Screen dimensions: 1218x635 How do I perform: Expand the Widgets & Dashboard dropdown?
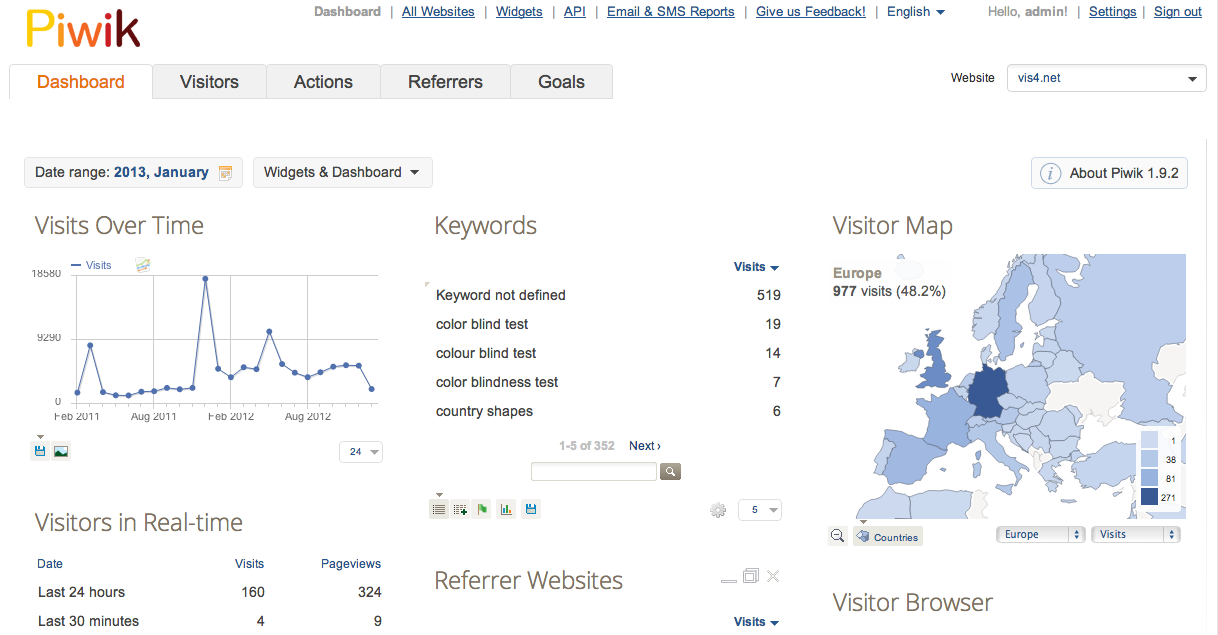342,172
